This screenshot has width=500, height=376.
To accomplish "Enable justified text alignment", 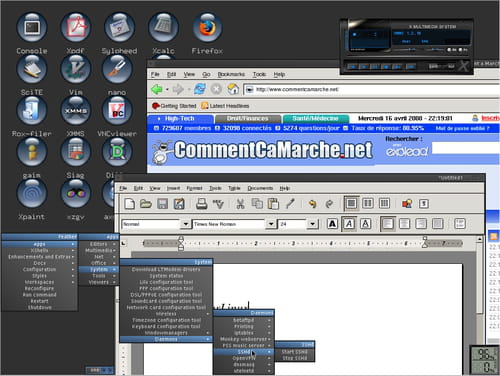I will [438, 224].
